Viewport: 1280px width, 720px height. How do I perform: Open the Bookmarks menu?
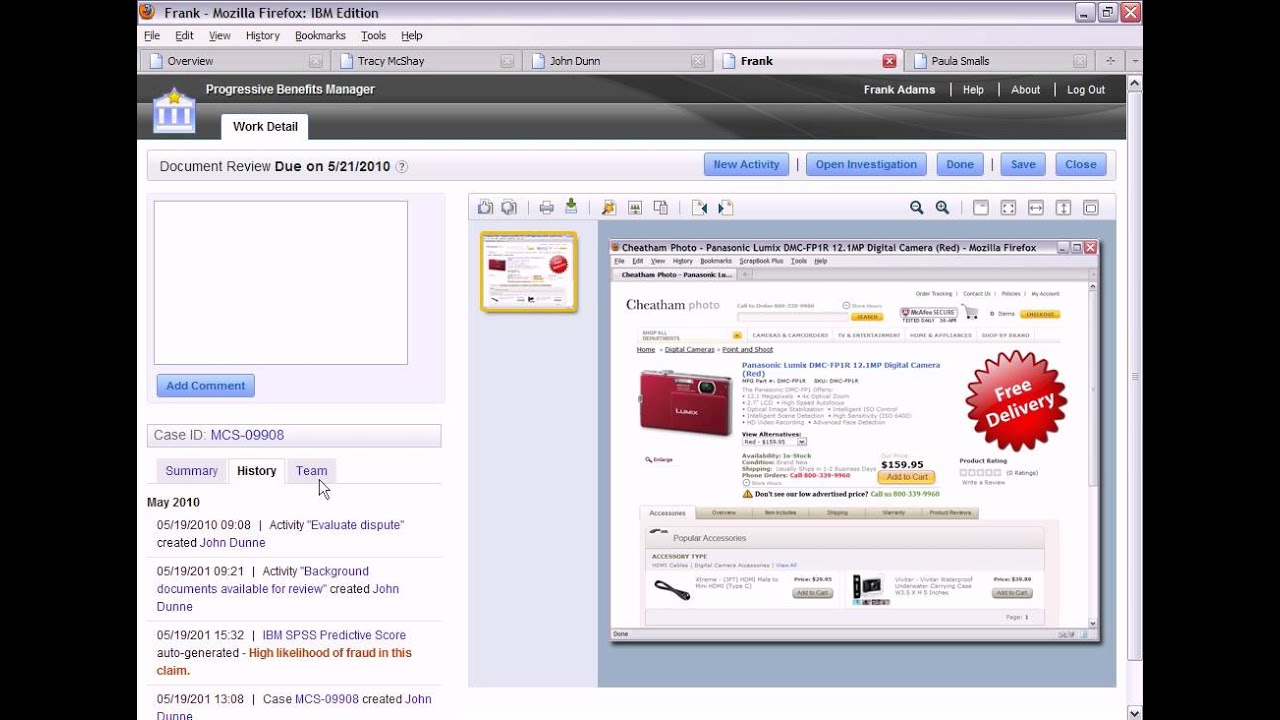point(320,35)
